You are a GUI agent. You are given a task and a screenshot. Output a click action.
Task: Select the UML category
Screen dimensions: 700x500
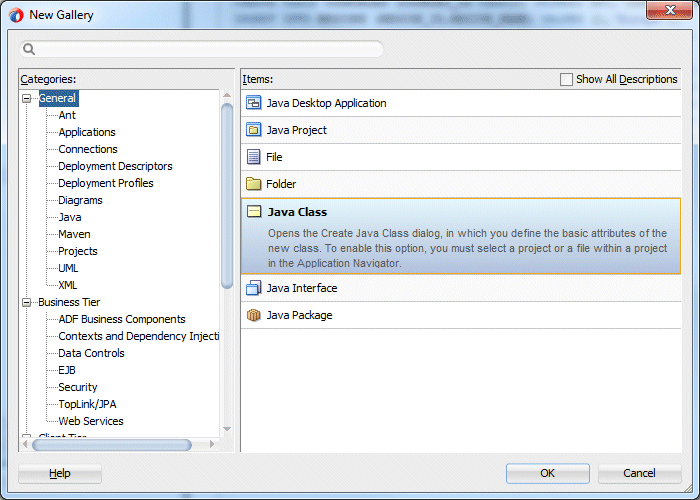tap(68, 268)
